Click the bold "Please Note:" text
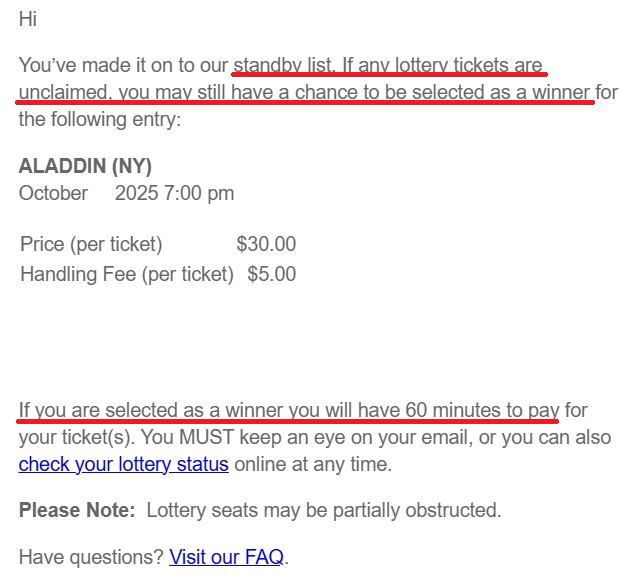632x581 pixels. (77, 511)
